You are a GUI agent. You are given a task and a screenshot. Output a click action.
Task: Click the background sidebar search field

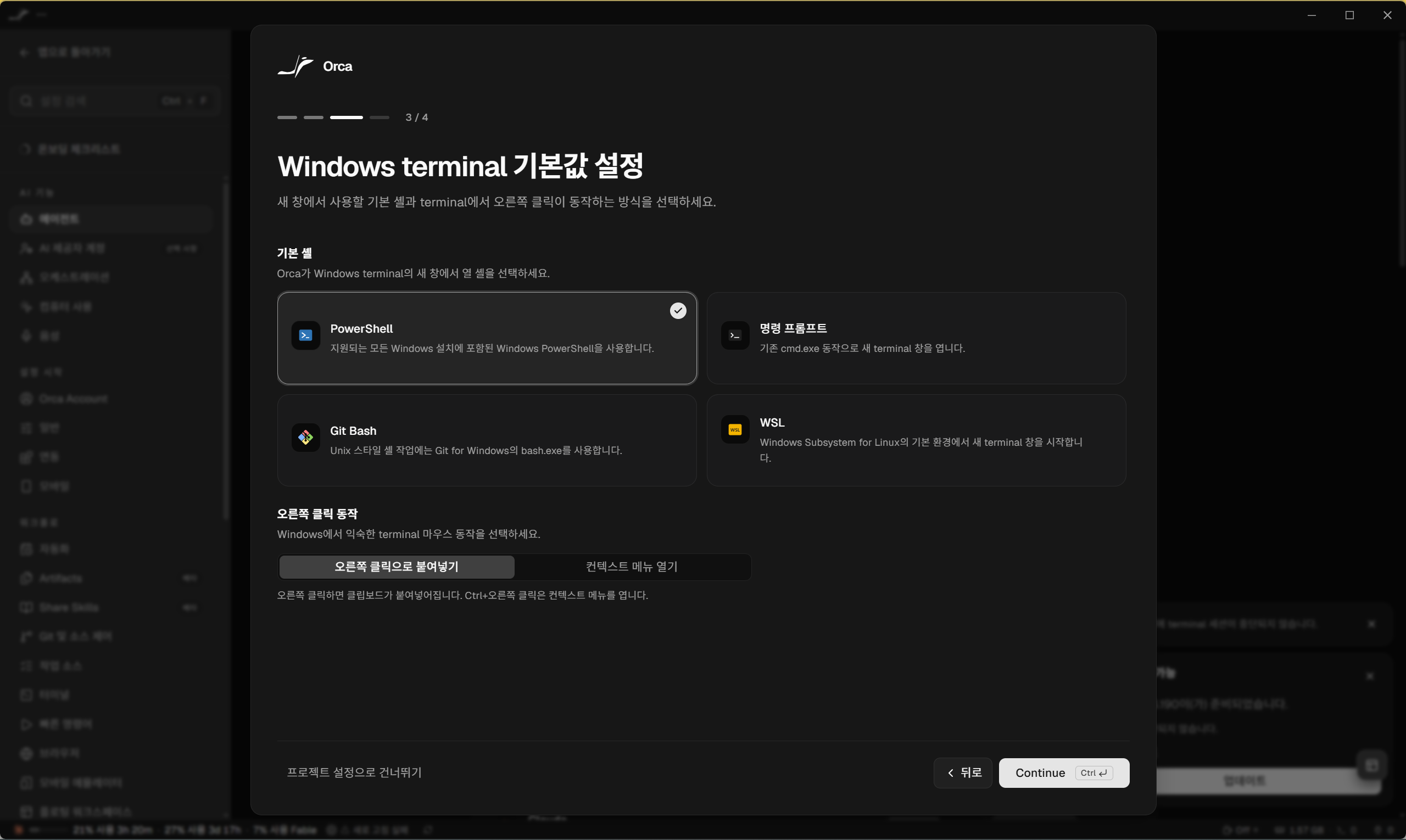pyautogui.click(x=115, y=101)
